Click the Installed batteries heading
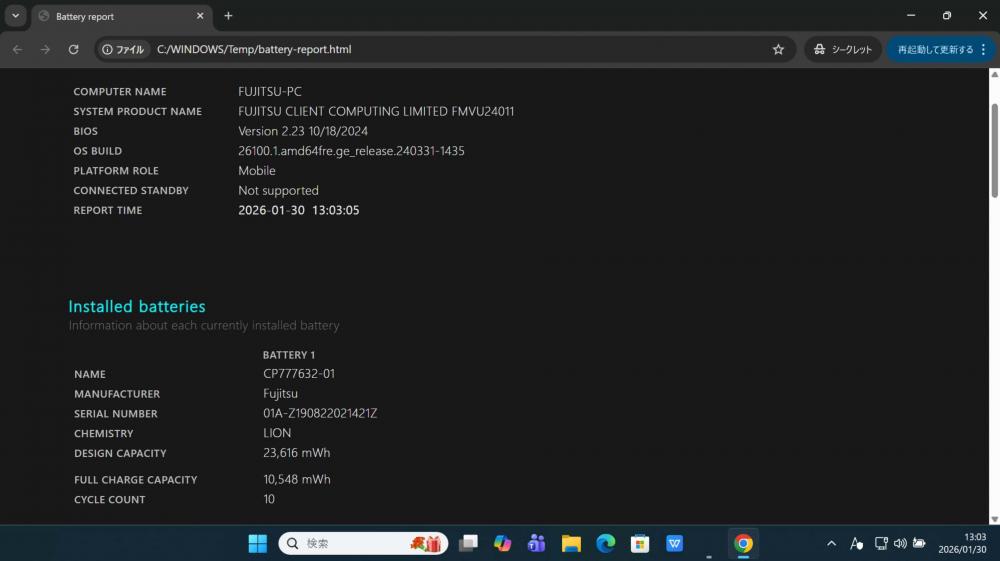The width and height of the screenshot is (1000, 561). point(137,307)
